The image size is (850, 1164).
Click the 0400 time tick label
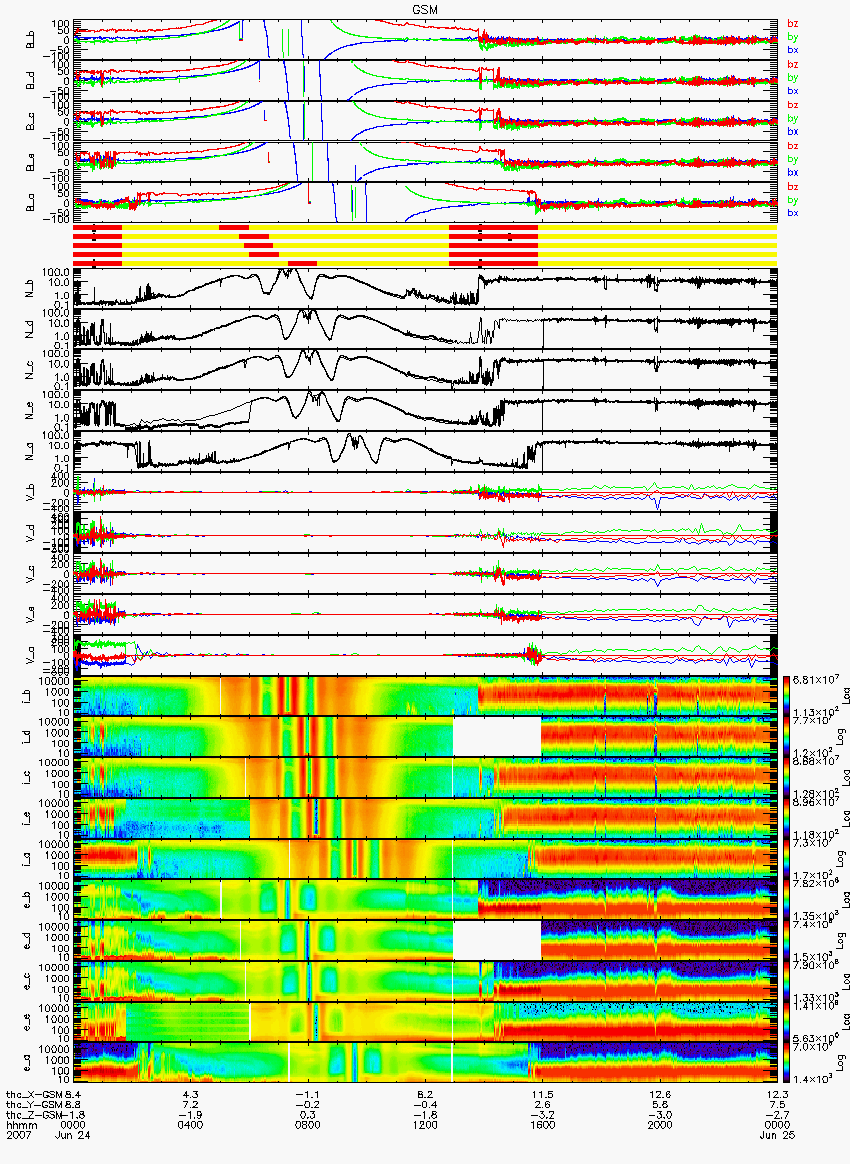[190, 1125]
